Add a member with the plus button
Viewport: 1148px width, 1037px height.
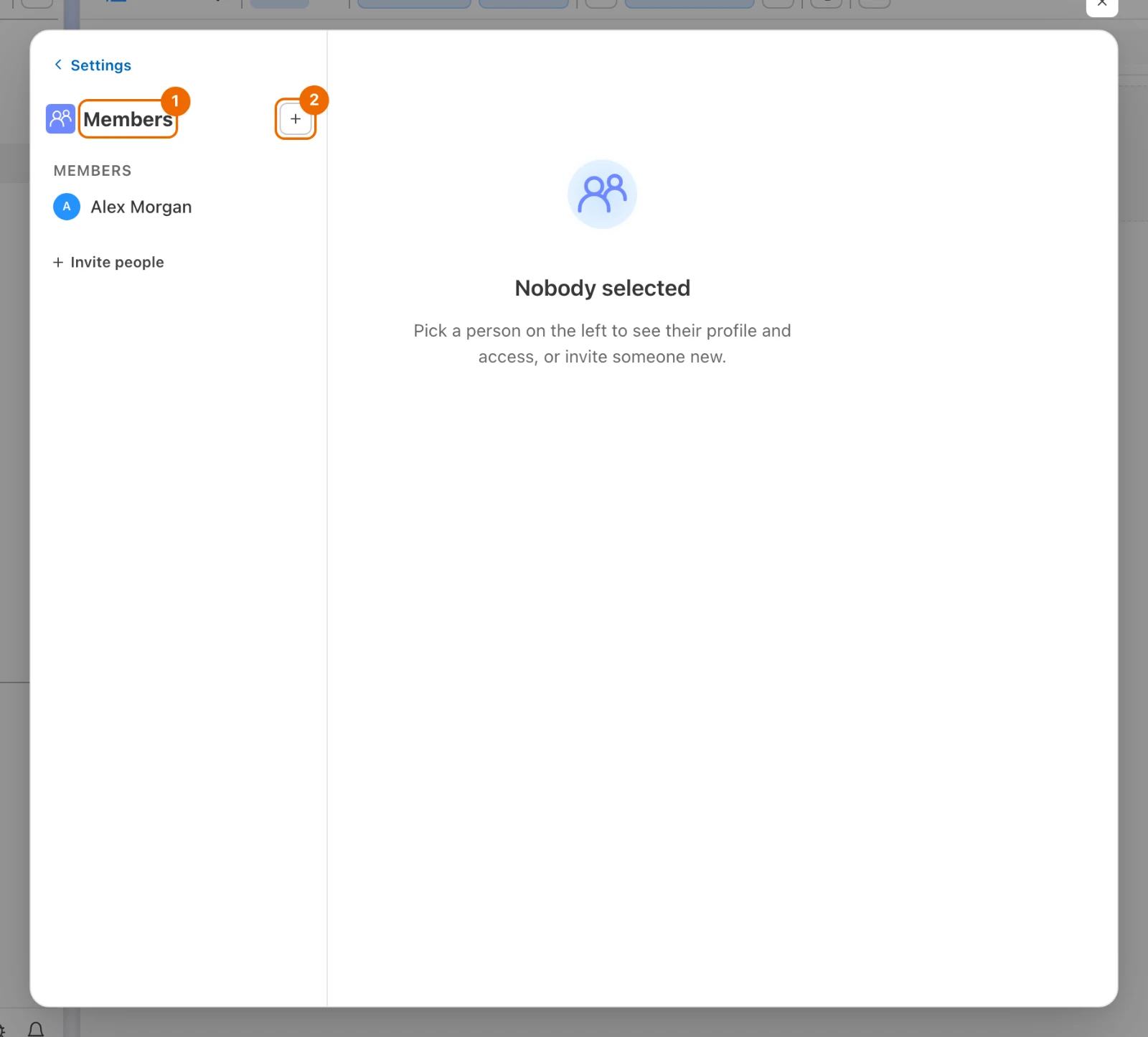(296, 119)
